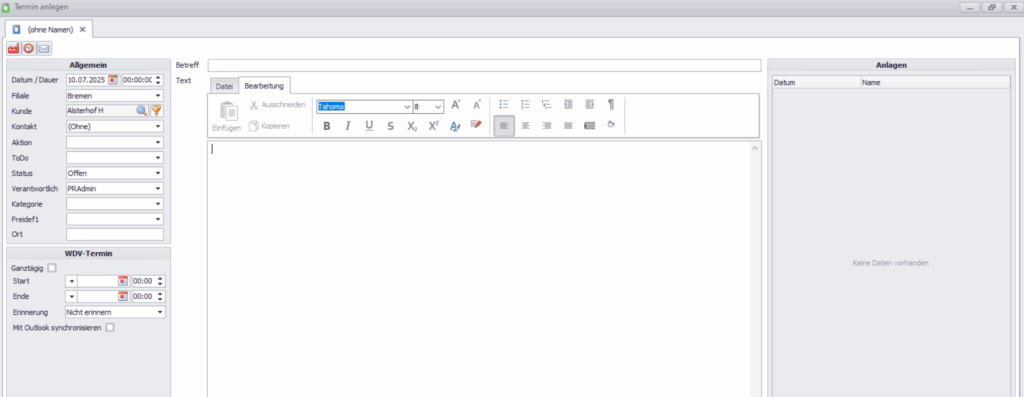Click into the main text editing area

pos(479,268)
